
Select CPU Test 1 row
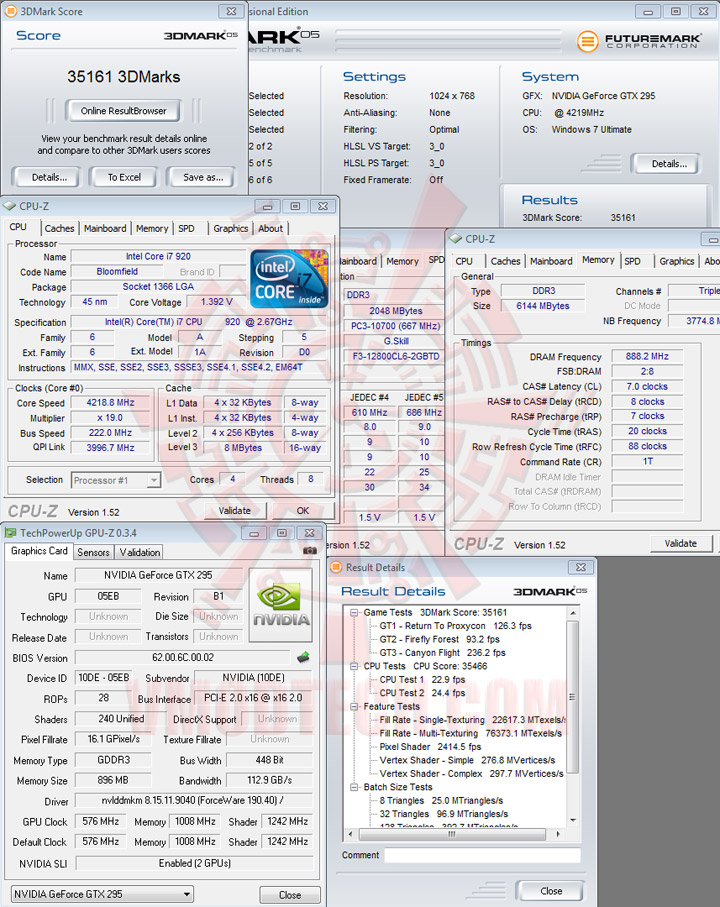[x=422, y=680]
